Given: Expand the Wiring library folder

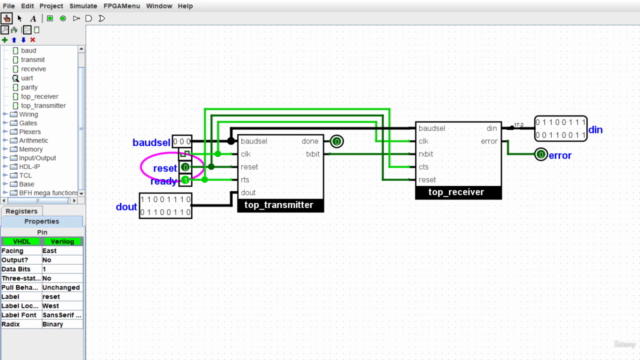Looking at the screenshot, I should [5, 114].
